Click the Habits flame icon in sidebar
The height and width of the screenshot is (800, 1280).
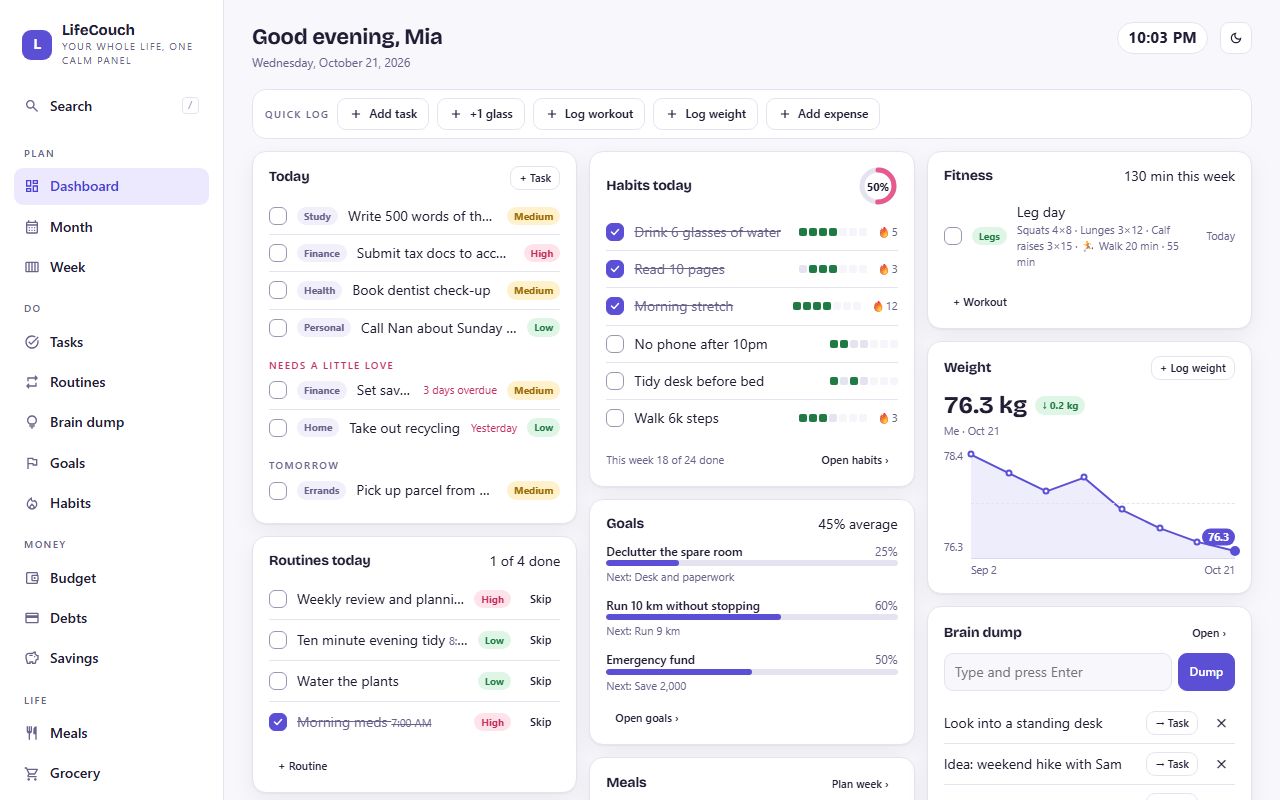(32, 503)
